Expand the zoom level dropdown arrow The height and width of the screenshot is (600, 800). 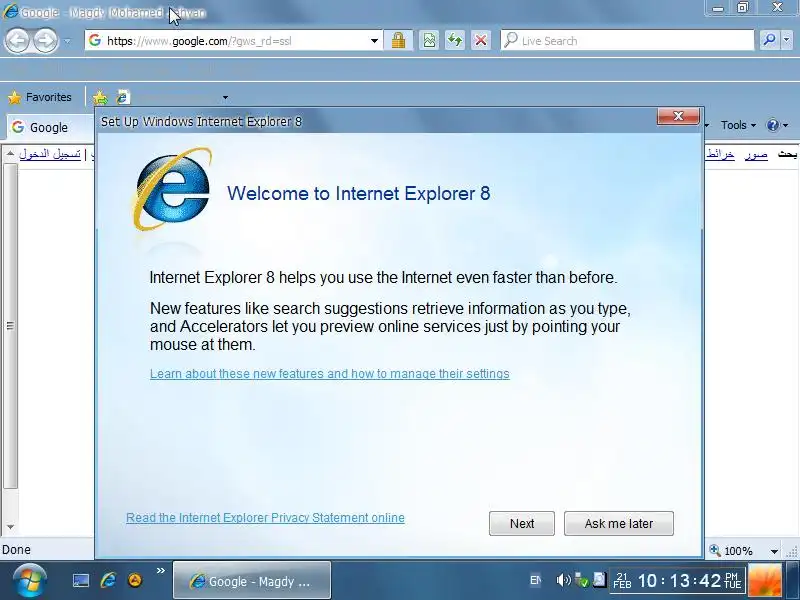[774, 551]
